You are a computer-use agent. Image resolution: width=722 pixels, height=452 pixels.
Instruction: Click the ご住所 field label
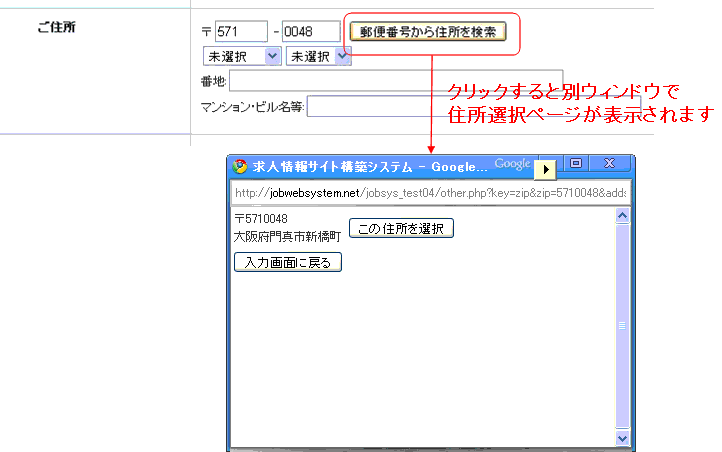(x=57, y=27)
